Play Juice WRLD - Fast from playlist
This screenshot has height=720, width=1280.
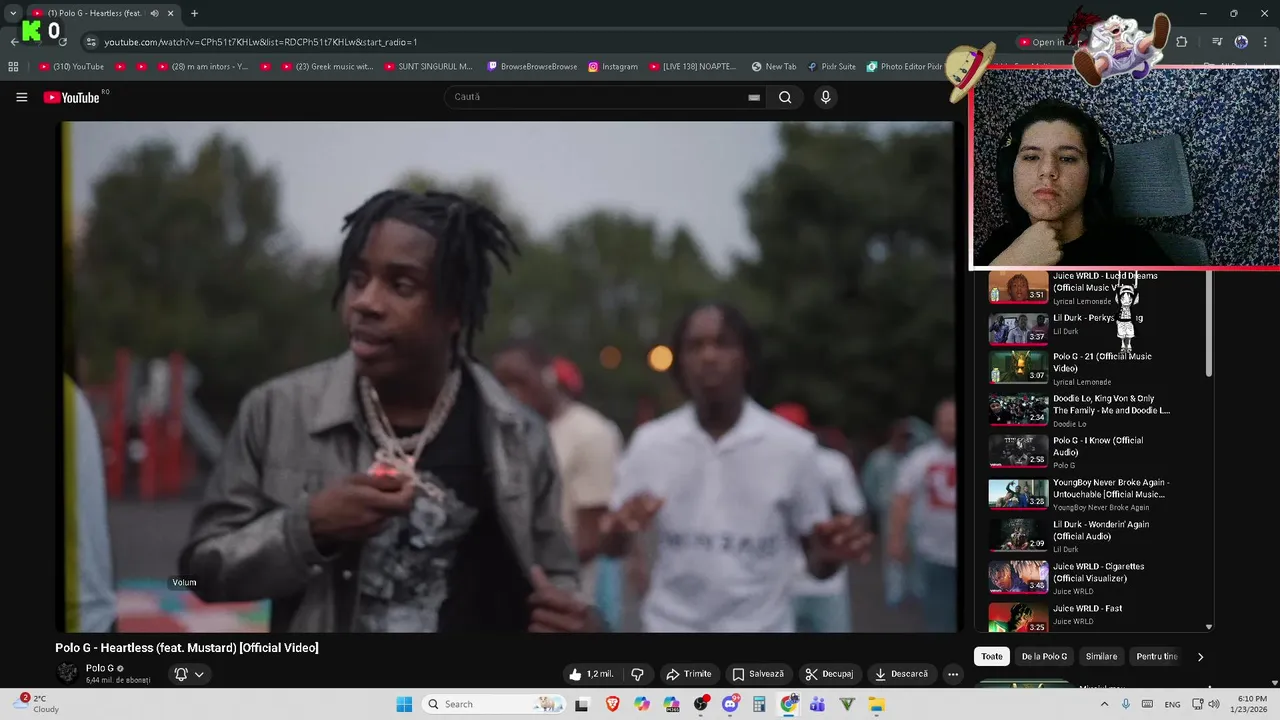tap(1093, 616)
